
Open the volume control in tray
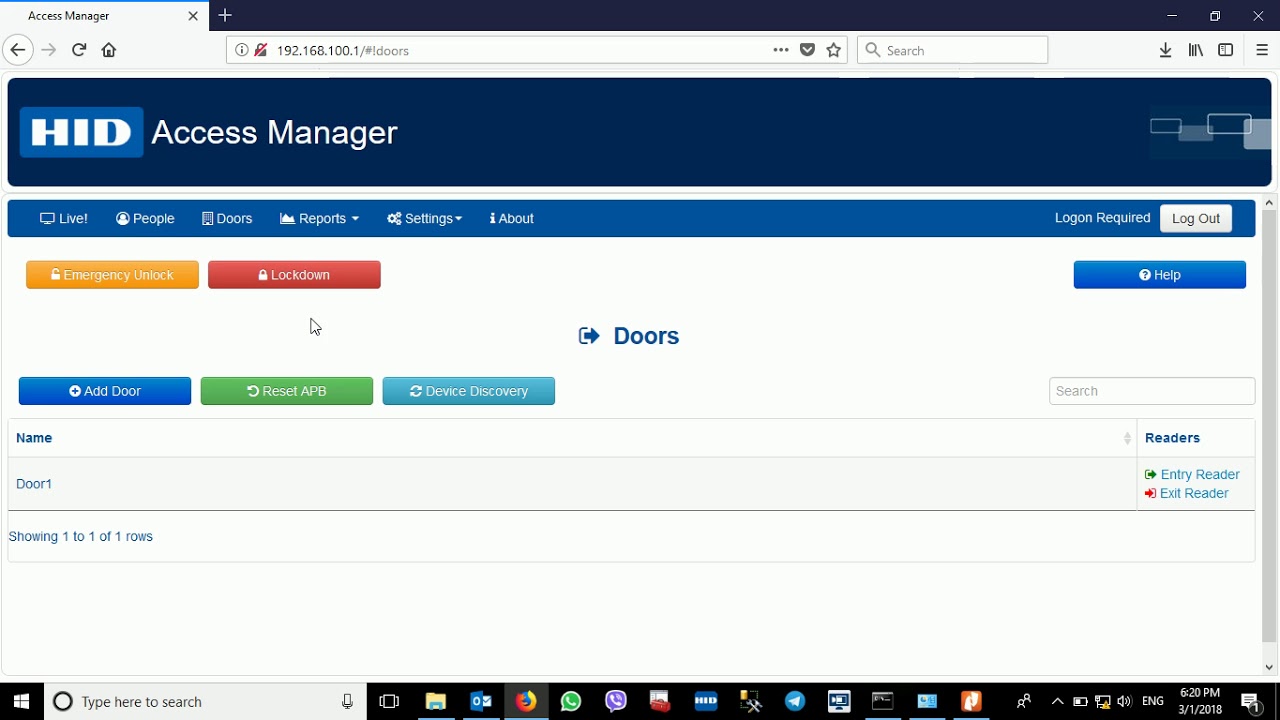click(1125, 701)
